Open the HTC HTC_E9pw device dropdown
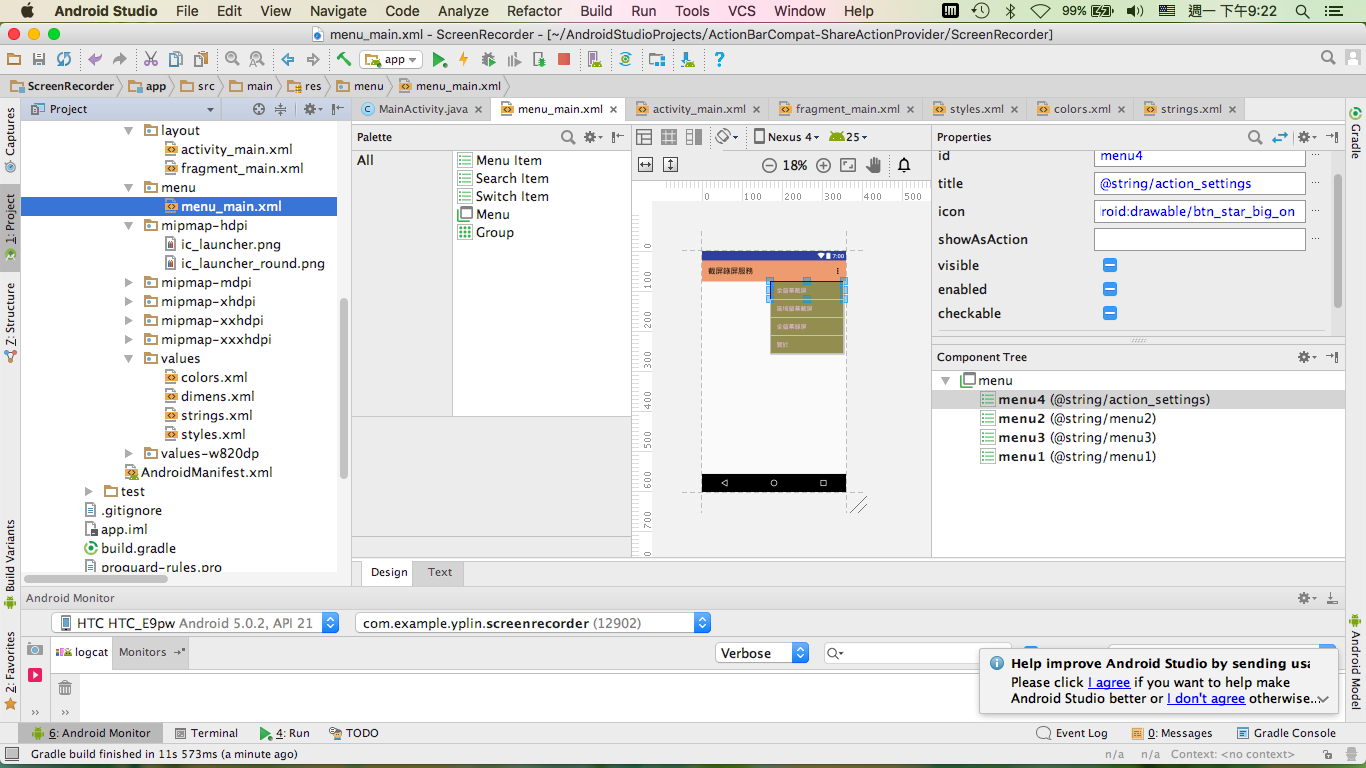Screen dimensions: 1366x768 (x=195, y=623)
